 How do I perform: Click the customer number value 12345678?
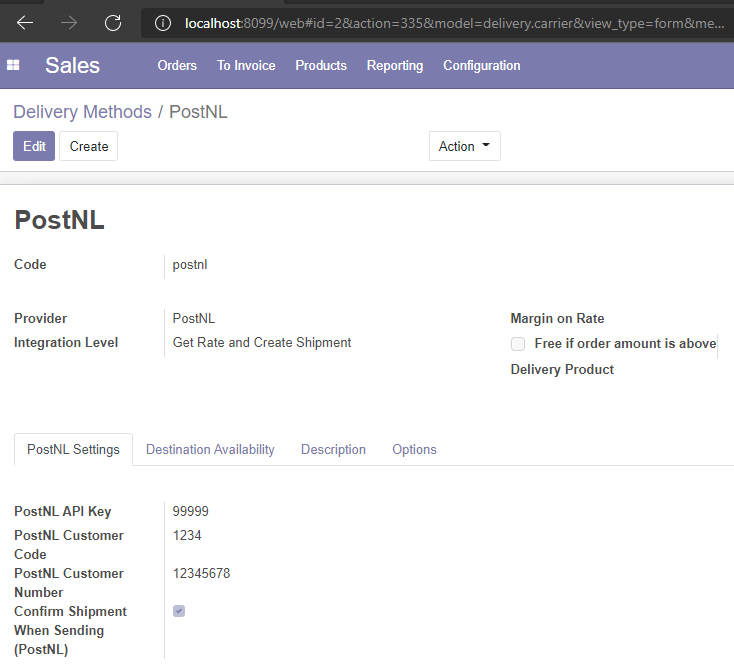(x=201, y=573)
